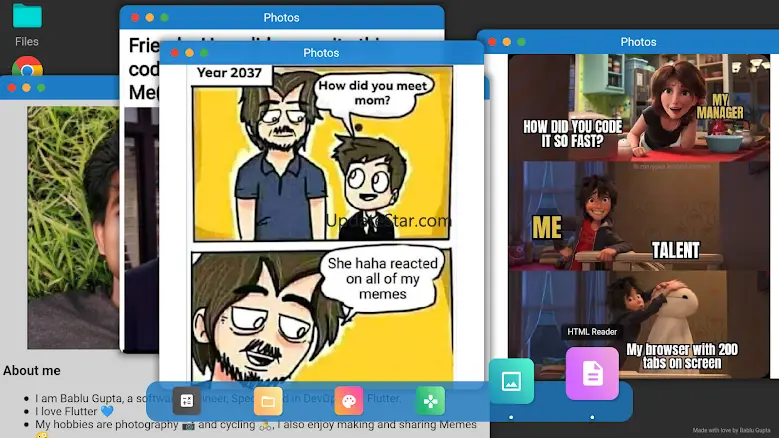Minimize the right Photos manager meme window
This screenshot has width=779, height=438.
(x=507, y=42)
